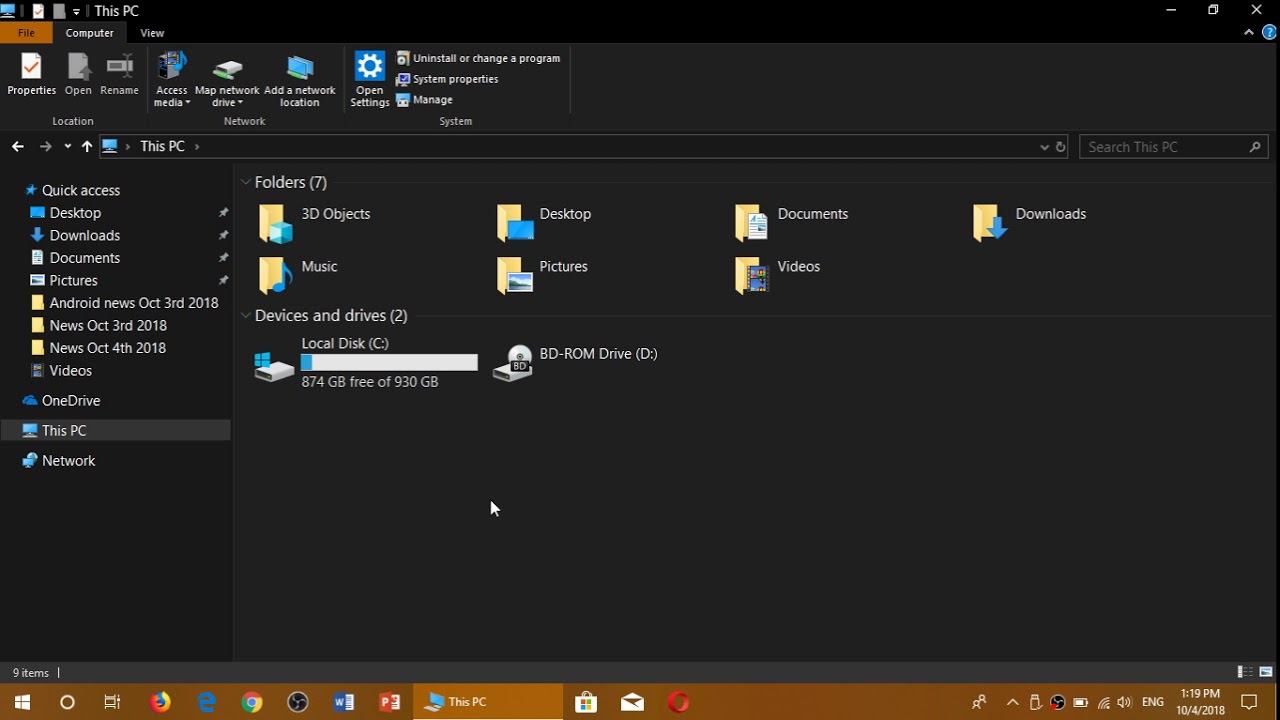Open Firefox from the taskbar
1280x720 pixels.
click(x=160, y=702)
